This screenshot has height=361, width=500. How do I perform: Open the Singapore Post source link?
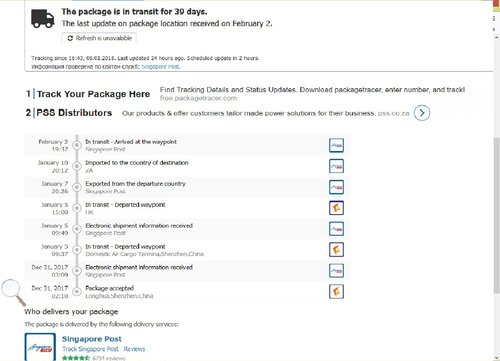(x=161, y=66)
